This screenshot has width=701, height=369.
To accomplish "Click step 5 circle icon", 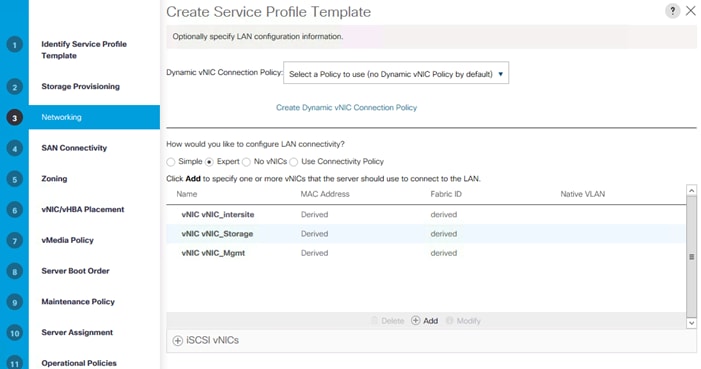I will coord(14,179).
